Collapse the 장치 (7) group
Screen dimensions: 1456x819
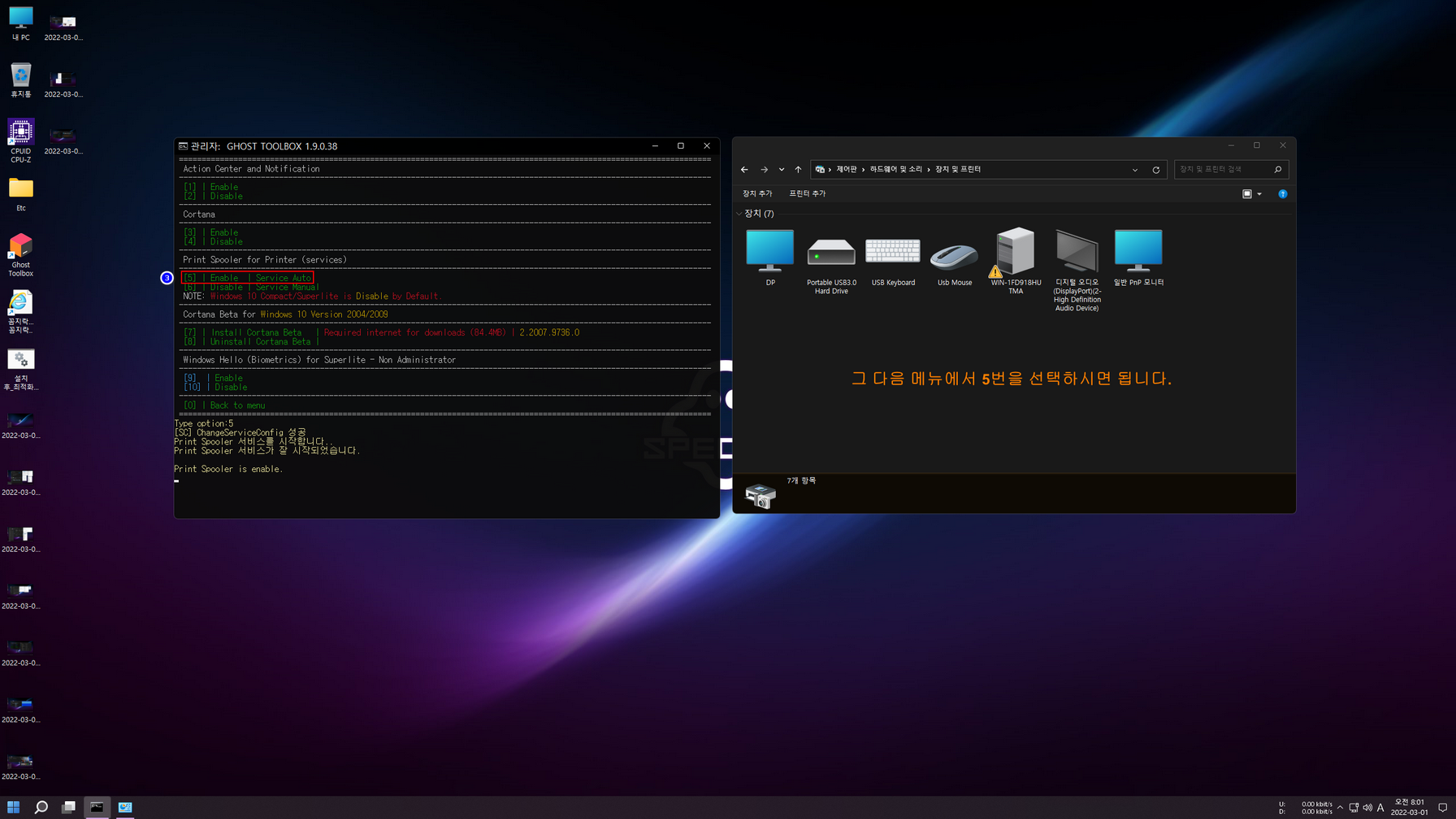click(739, 214)
